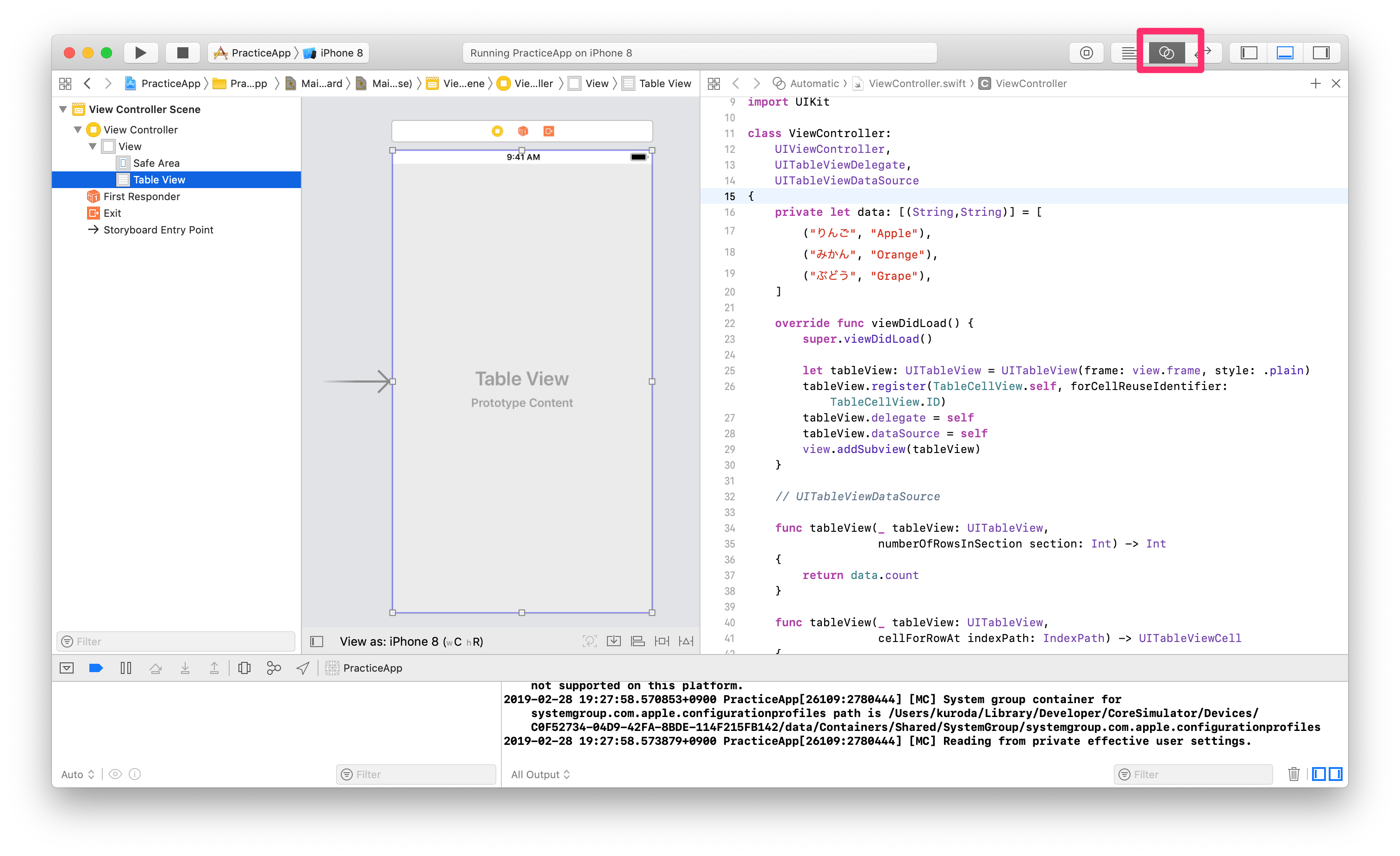1400x856 pixels.
Task: Collapse the View disclosure triangle
Action: pyautogui.click(x=93, y=147)
